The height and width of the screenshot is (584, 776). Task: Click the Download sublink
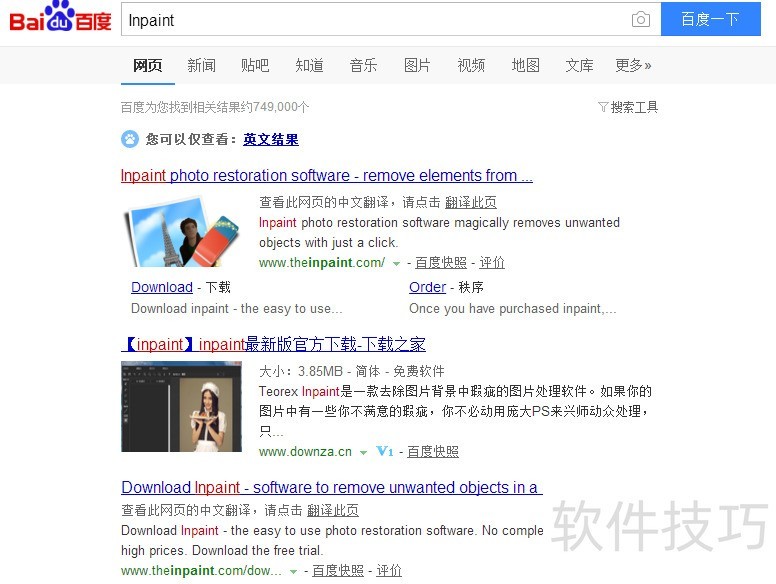pos(162,287)
